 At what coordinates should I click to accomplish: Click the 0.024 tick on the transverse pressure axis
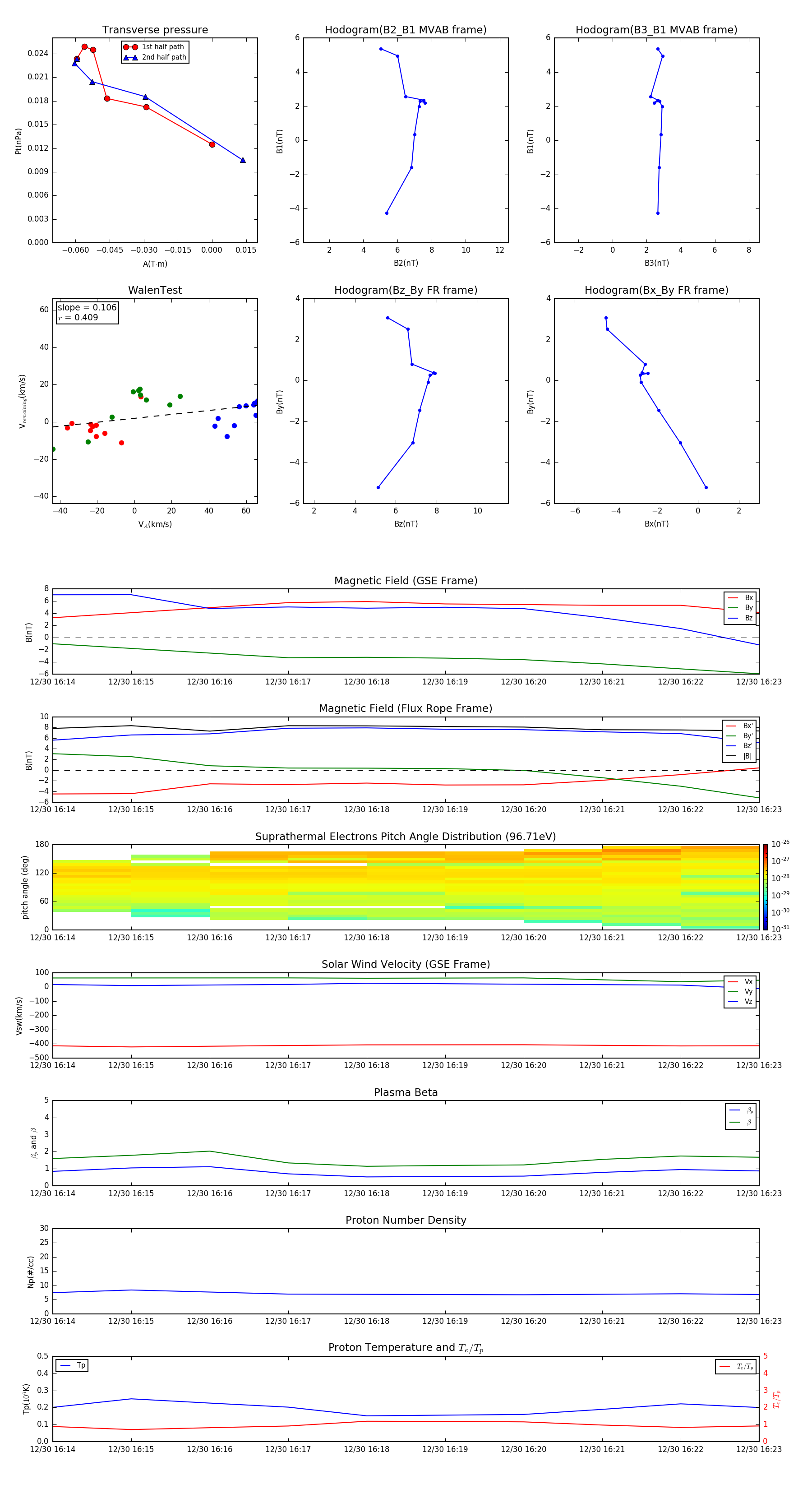[x=37, y=53]
